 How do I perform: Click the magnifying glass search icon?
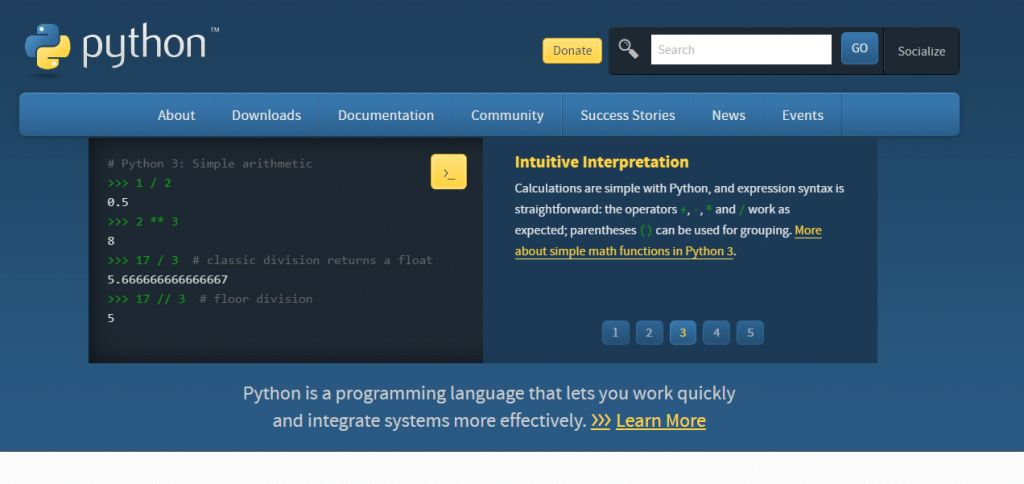click(628, 49)
